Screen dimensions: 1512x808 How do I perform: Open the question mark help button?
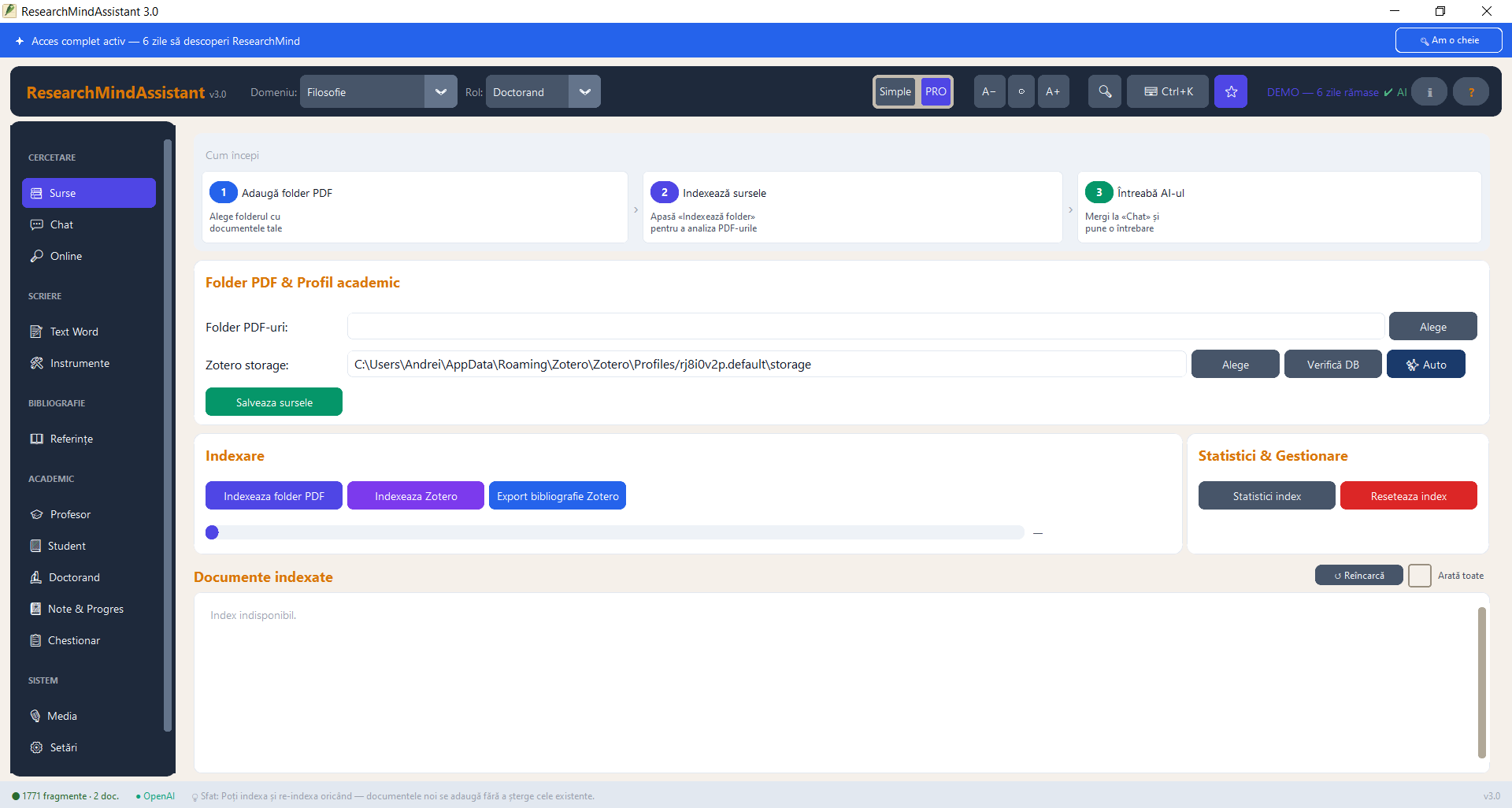coord(1470,92)
